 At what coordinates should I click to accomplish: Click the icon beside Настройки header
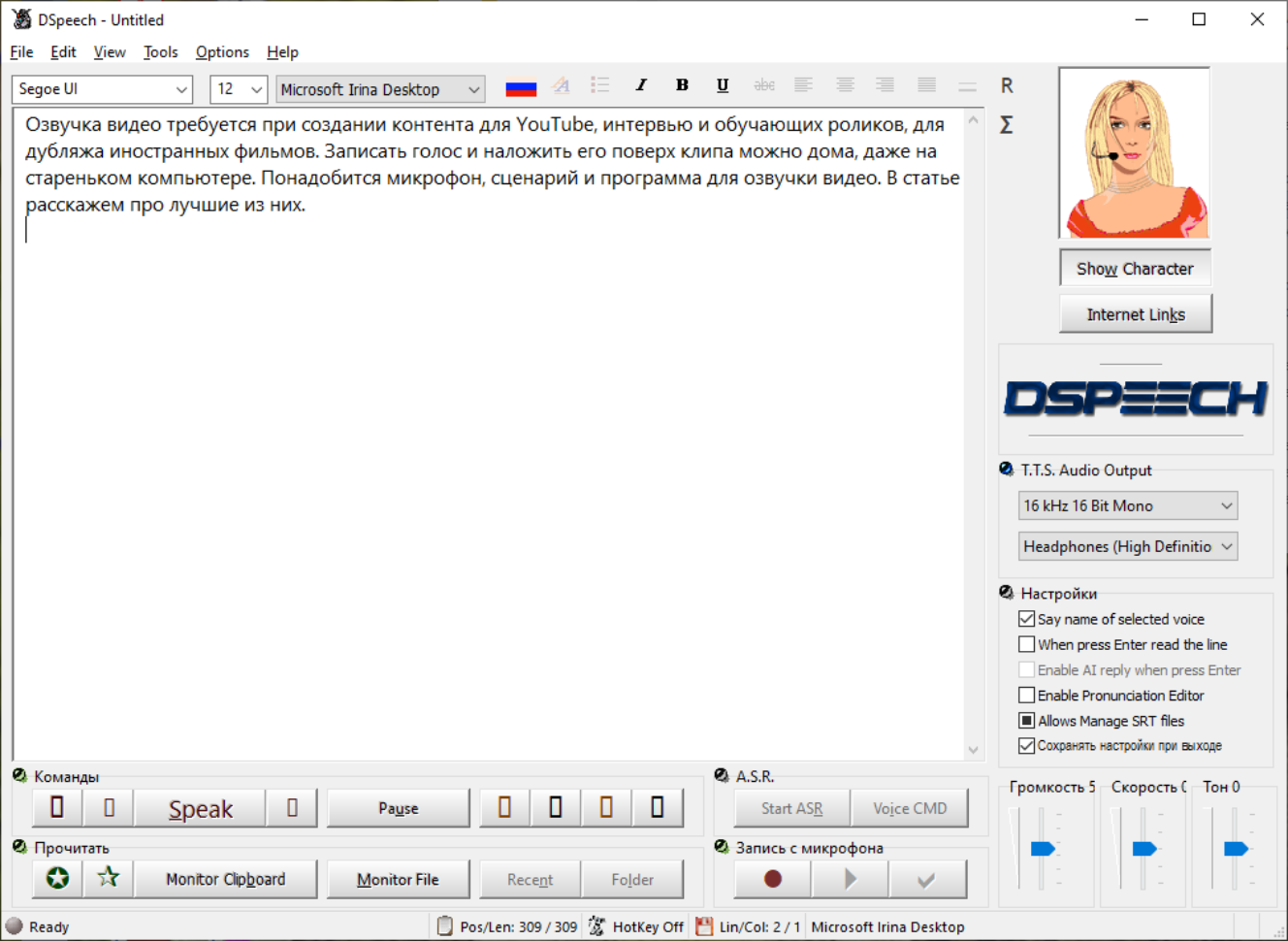tap(1007, 593)
